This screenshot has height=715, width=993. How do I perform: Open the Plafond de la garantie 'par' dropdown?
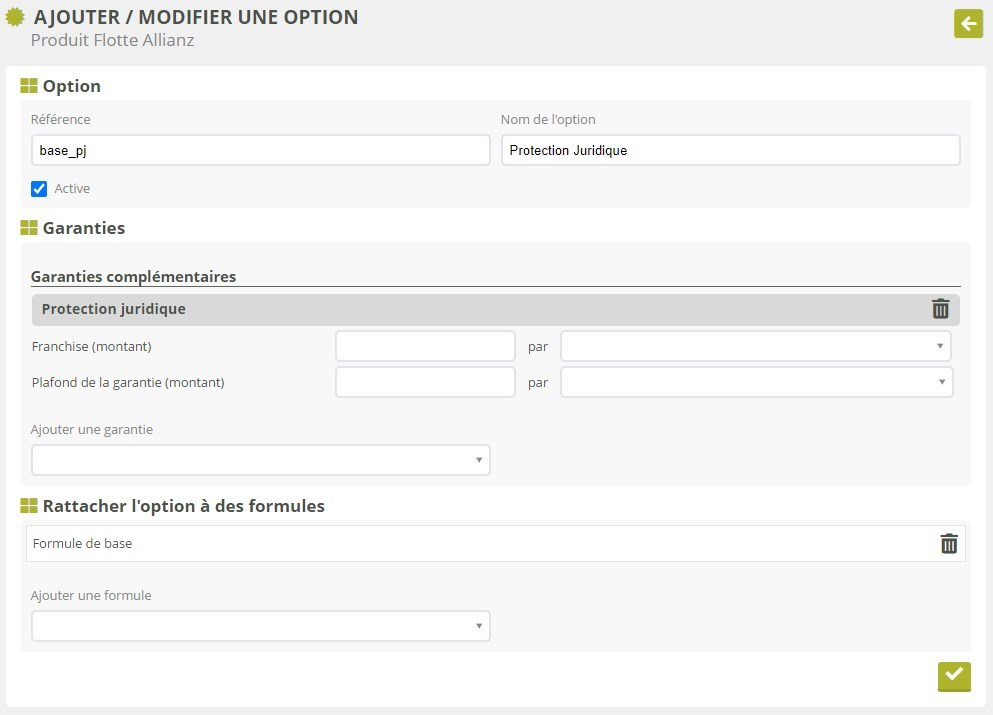756,382
